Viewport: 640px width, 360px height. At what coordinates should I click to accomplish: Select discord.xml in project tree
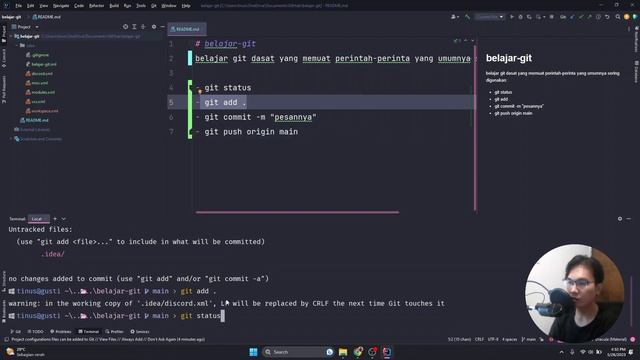click(39, 73)
